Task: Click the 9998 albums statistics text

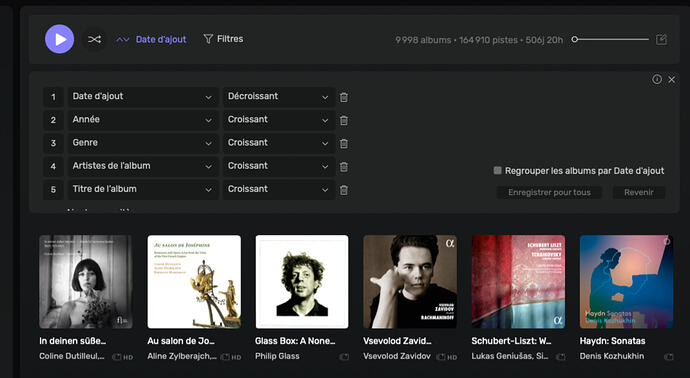Action: [423, 40]
